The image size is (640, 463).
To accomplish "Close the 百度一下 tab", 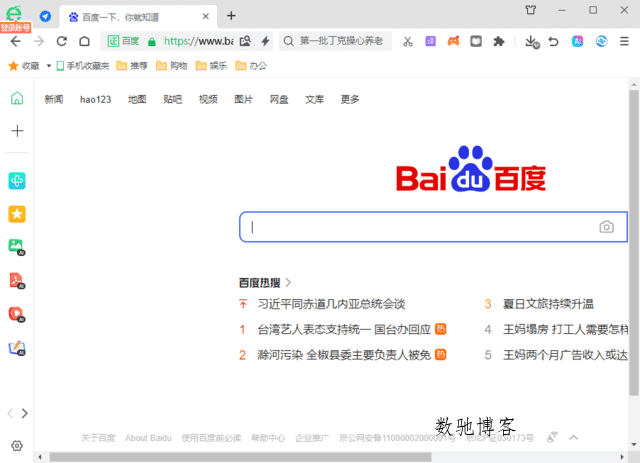I will (206, 16).
